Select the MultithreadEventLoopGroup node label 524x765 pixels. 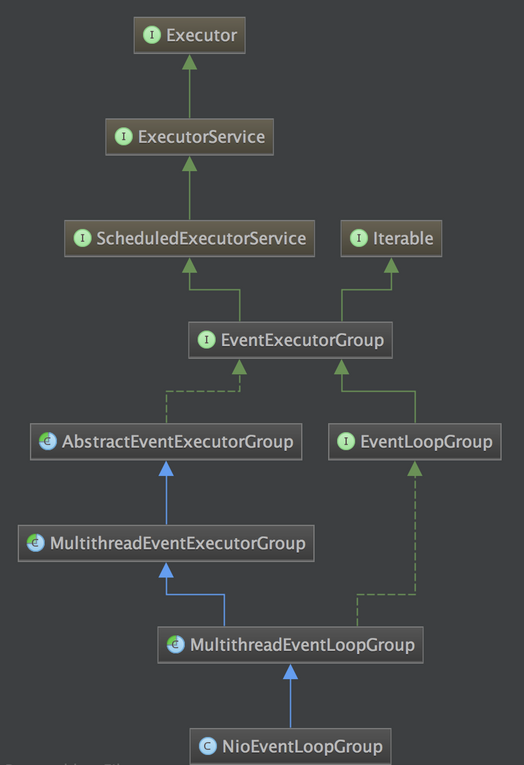coord(302,644)
